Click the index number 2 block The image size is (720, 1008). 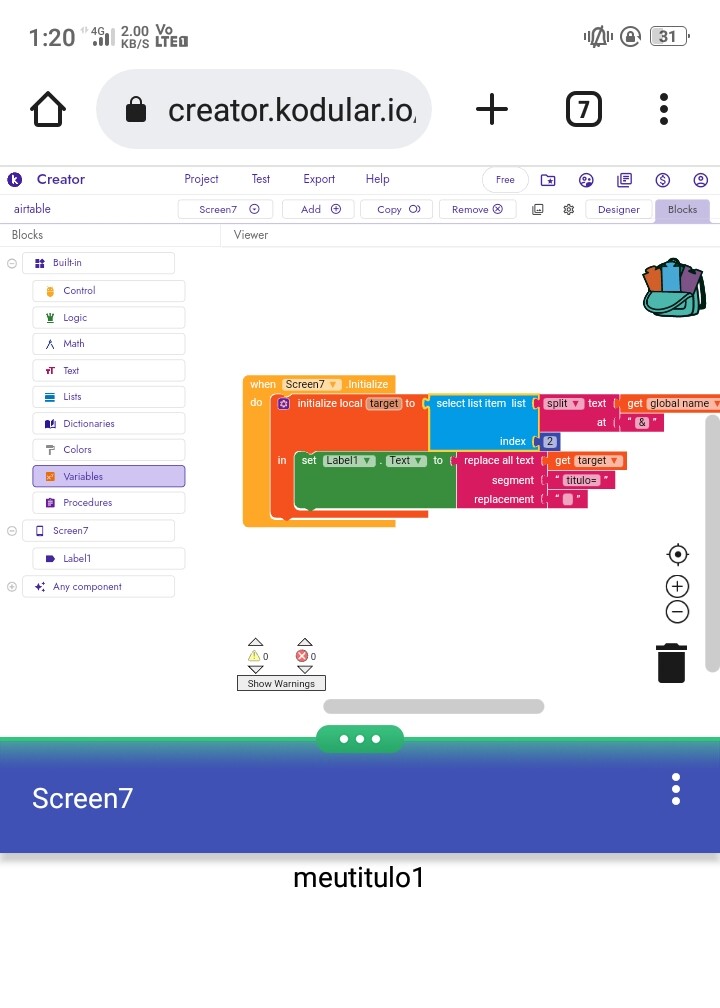click(x=550, y=442)
